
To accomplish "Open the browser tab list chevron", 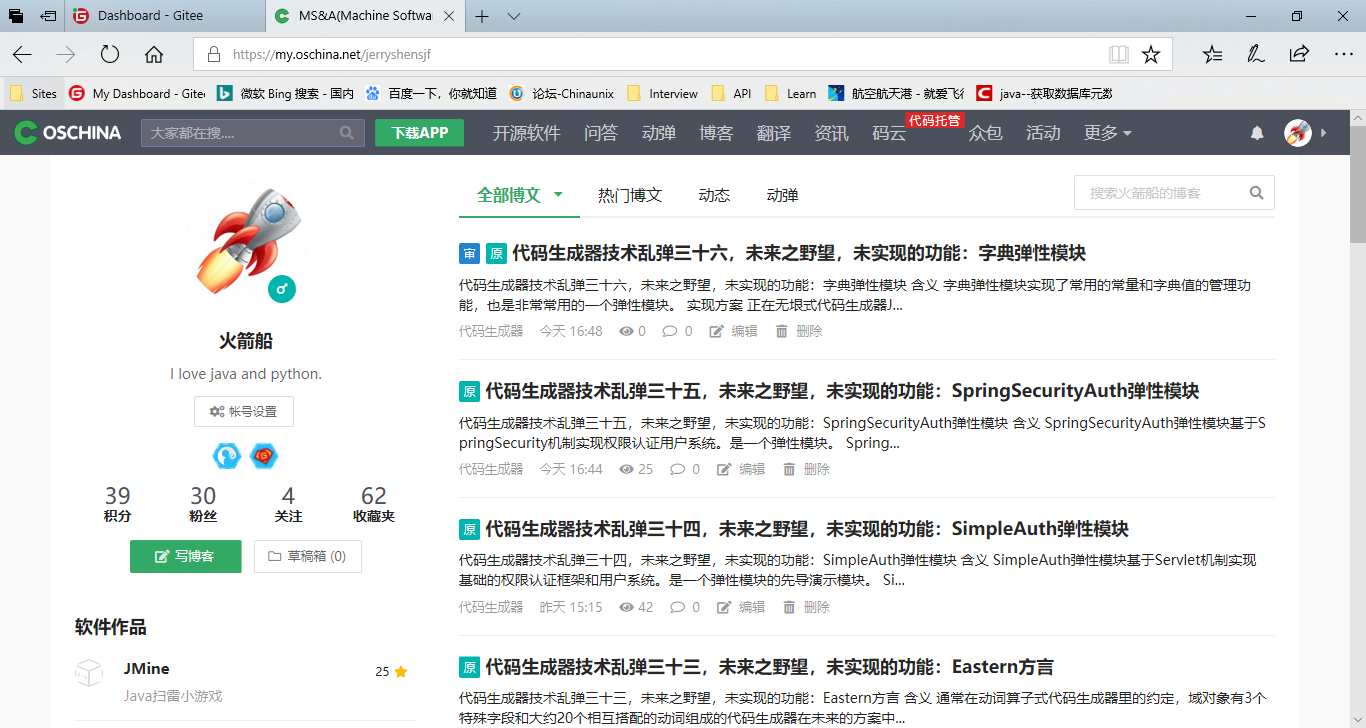I will [513, 16].
